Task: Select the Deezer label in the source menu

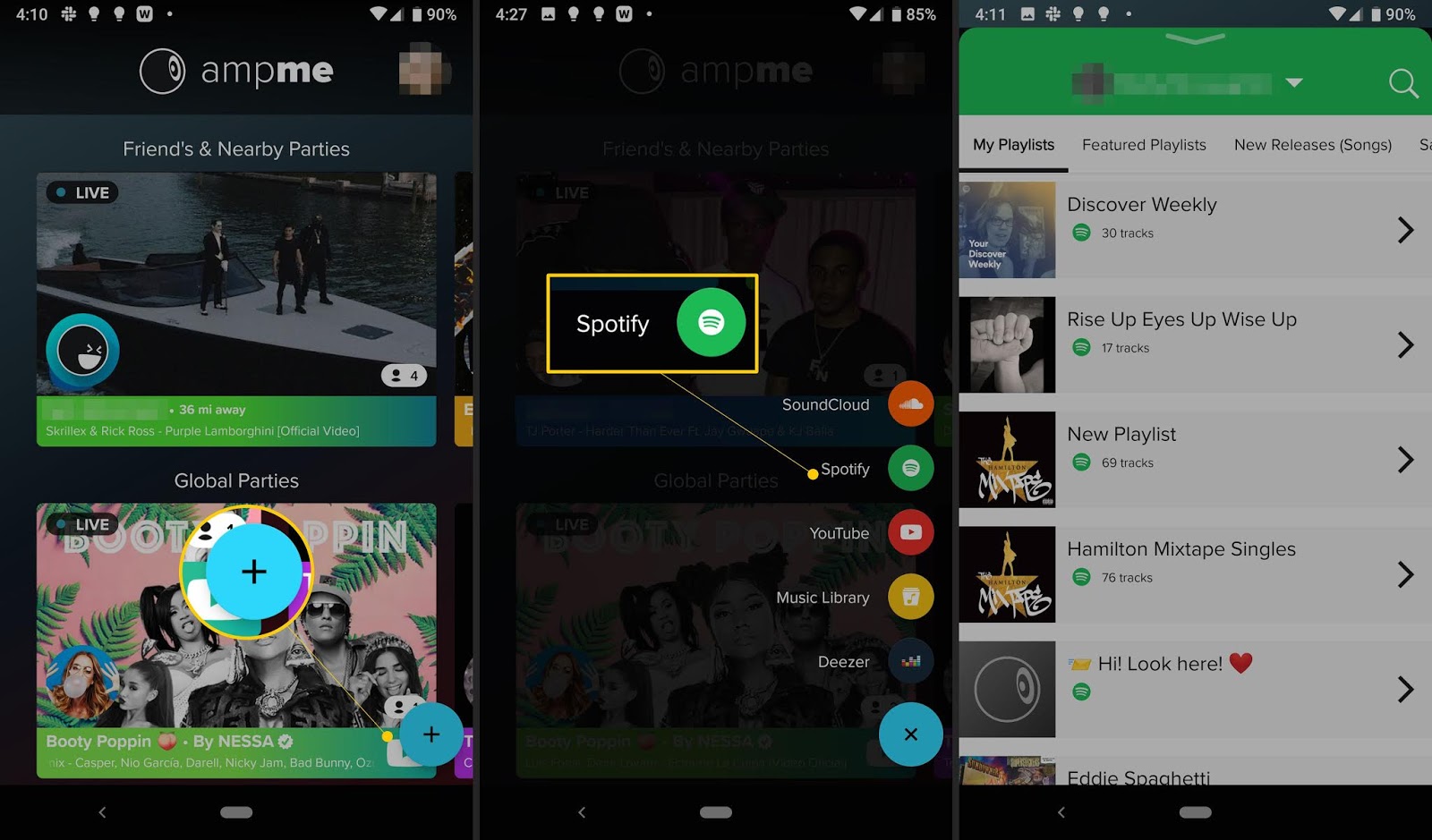Action: pos(844,662)
